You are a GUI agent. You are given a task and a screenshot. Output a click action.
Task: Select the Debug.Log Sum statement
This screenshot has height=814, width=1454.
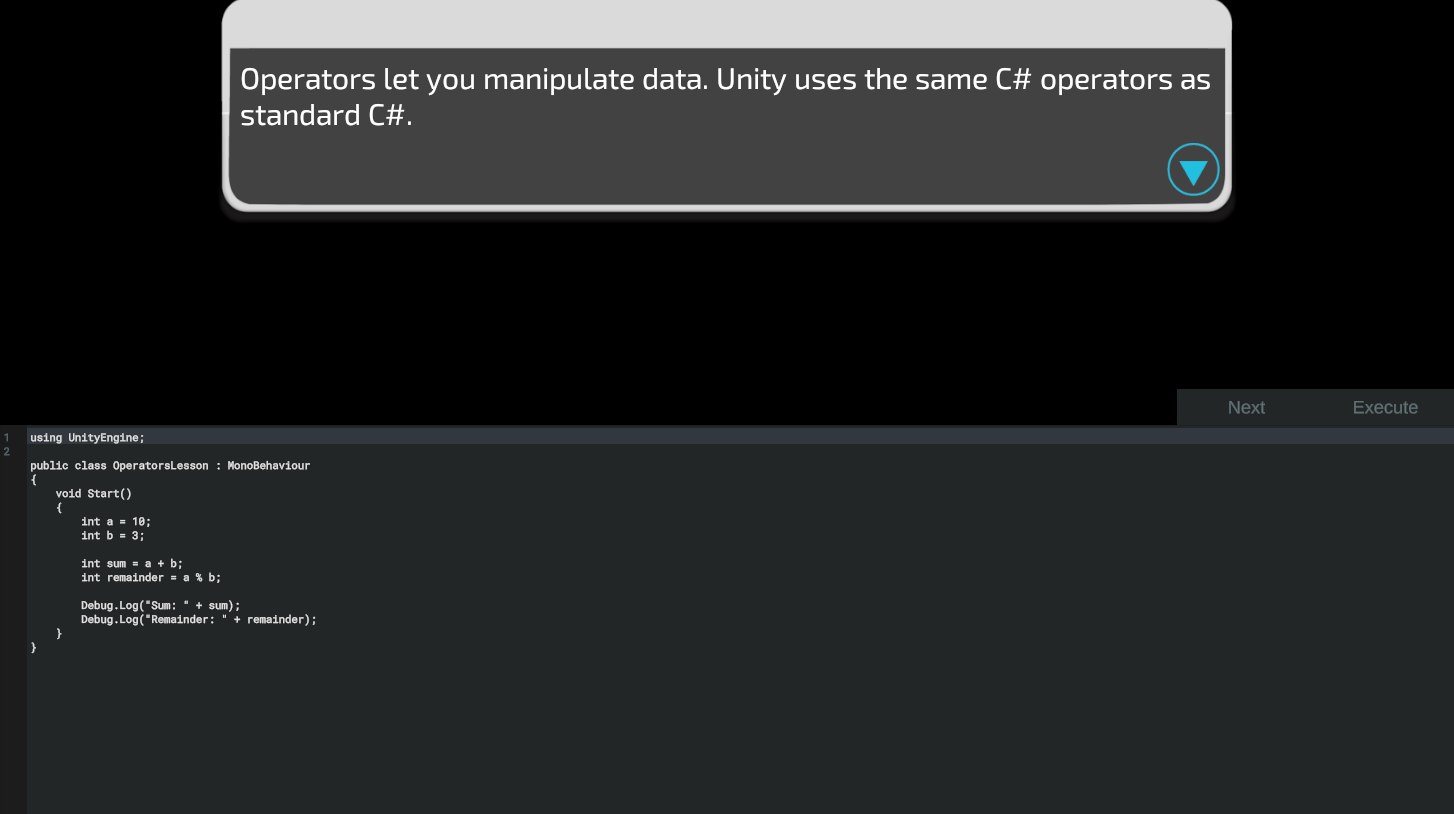coord(161,605)
